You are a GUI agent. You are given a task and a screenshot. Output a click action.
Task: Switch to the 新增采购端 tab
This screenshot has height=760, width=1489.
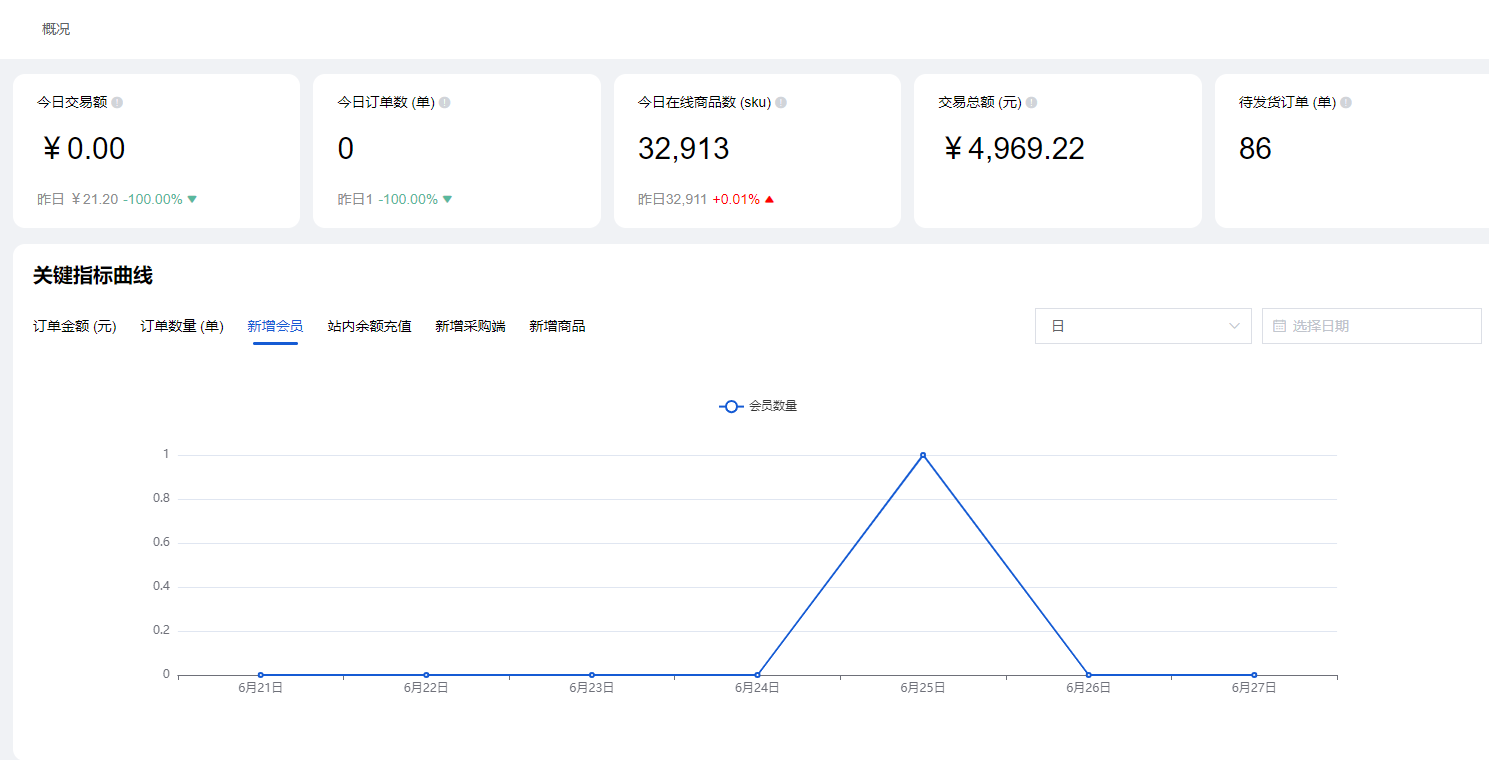click(x=470, y=326)
